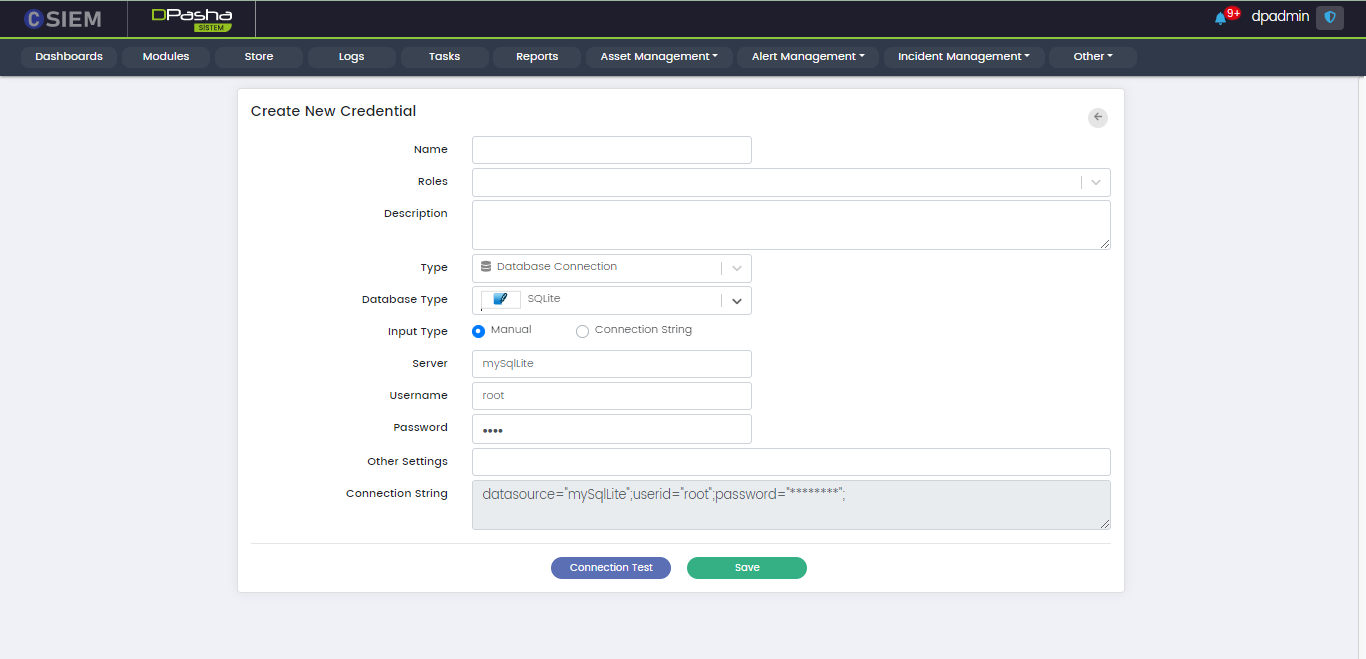Open the Dashboards menu item

[69, 57]
